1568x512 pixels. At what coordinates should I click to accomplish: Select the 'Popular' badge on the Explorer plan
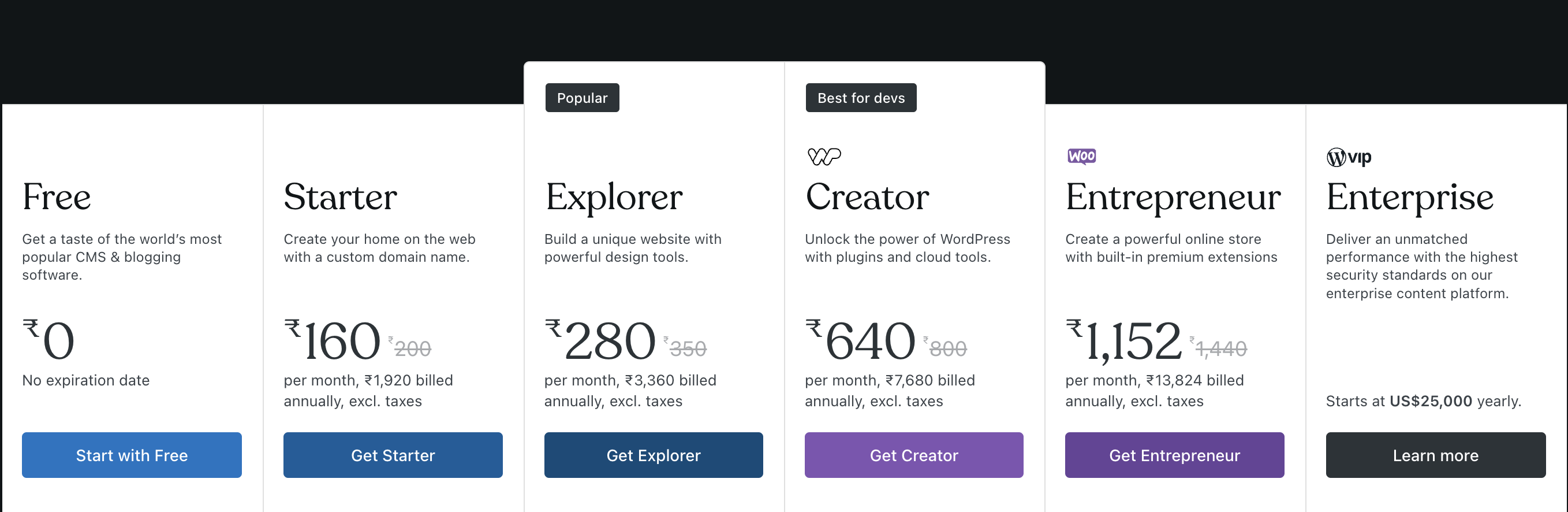pyautogui.click(x=581, y=98)
